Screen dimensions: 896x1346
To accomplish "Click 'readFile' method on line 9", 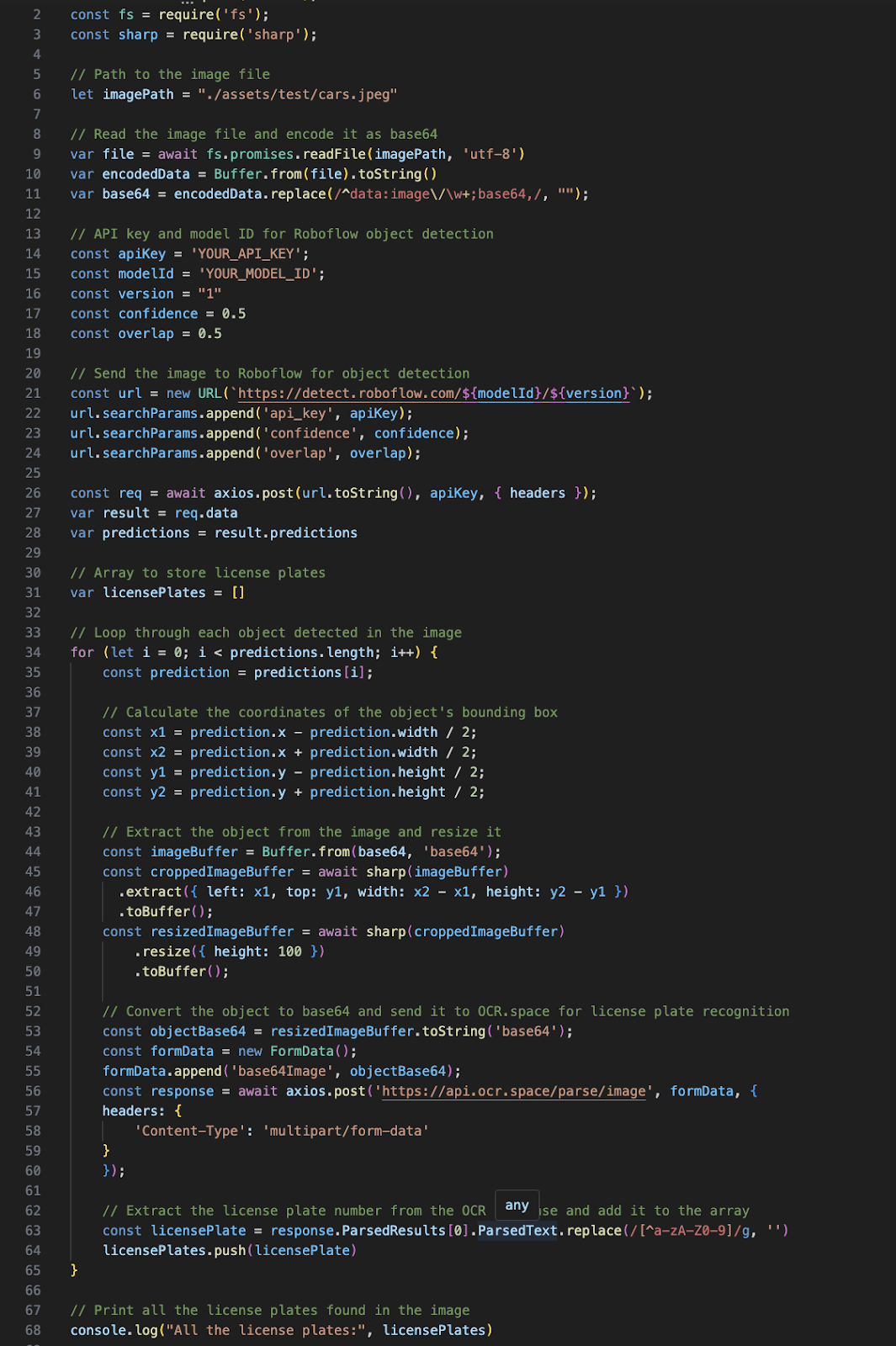I will click(x=334, y=154).
